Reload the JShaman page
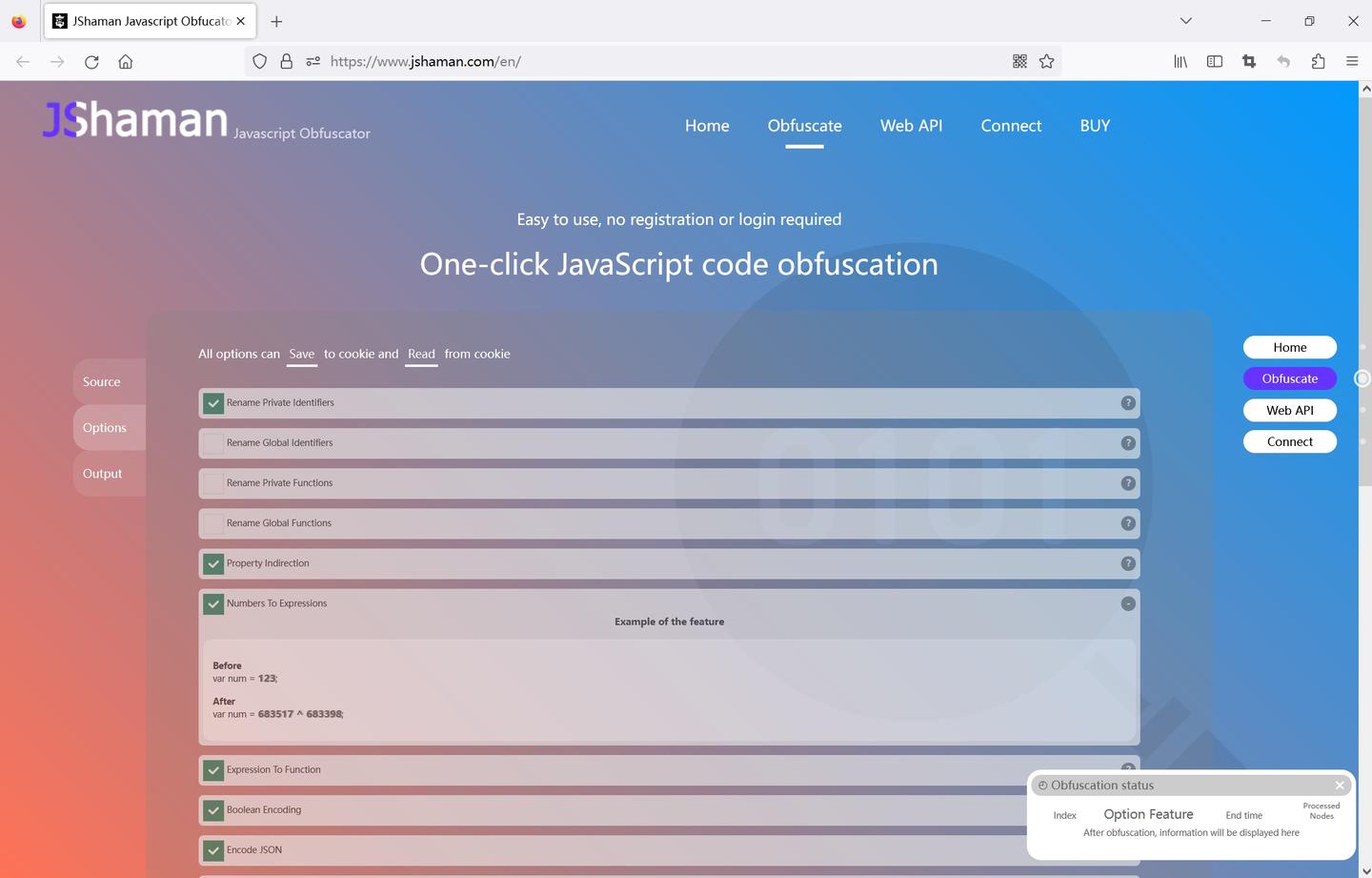 pyautogui.click(x=91, y=61)
